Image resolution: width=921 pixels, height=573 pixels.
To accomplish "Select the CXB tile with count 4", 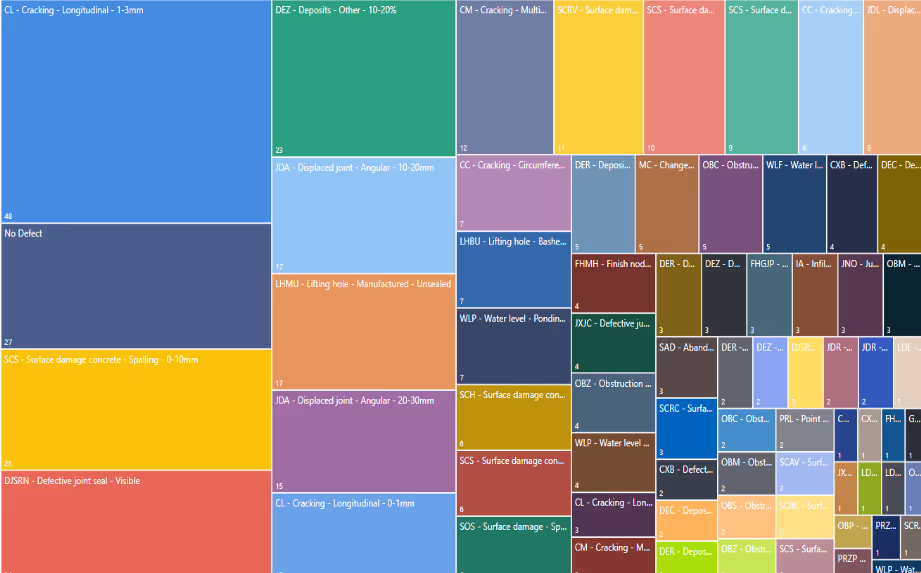I will tap(852, 204).
